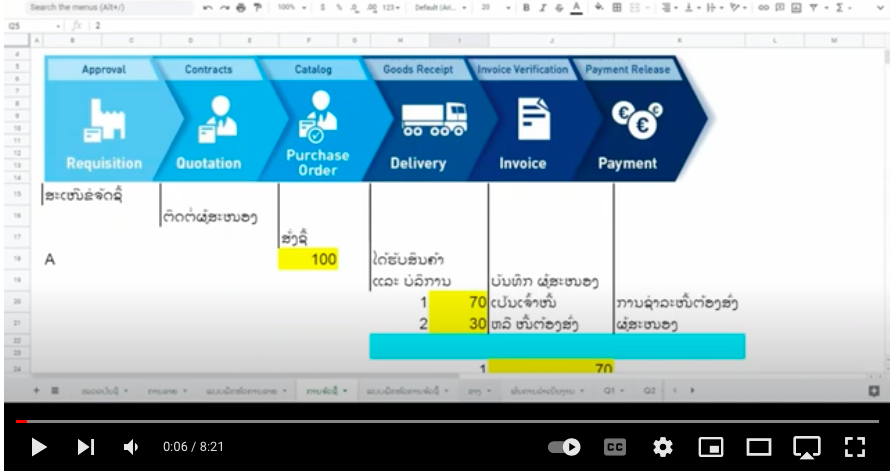Click the yellow cell with value 30
Image resolution: width=890 pixels, height=473 pixels.
tap(459, 324)
